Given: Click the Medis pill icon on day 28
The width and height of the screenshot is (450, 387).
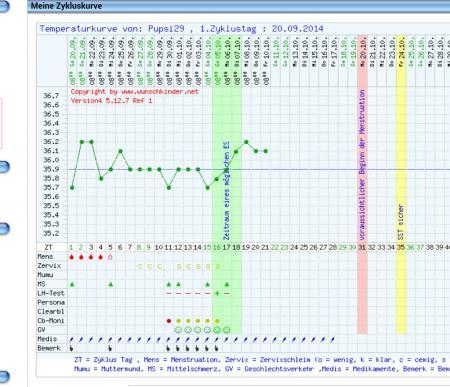Looking at the screenshot, I should click(x=332, y=340).
